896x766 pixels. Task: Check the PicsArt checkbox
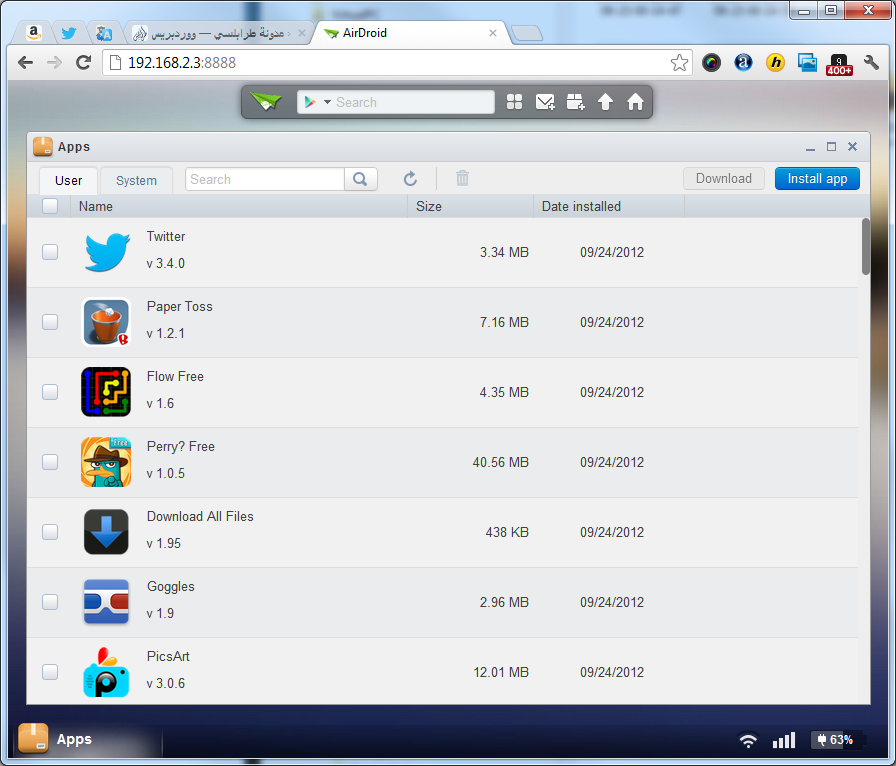[50, 672]
